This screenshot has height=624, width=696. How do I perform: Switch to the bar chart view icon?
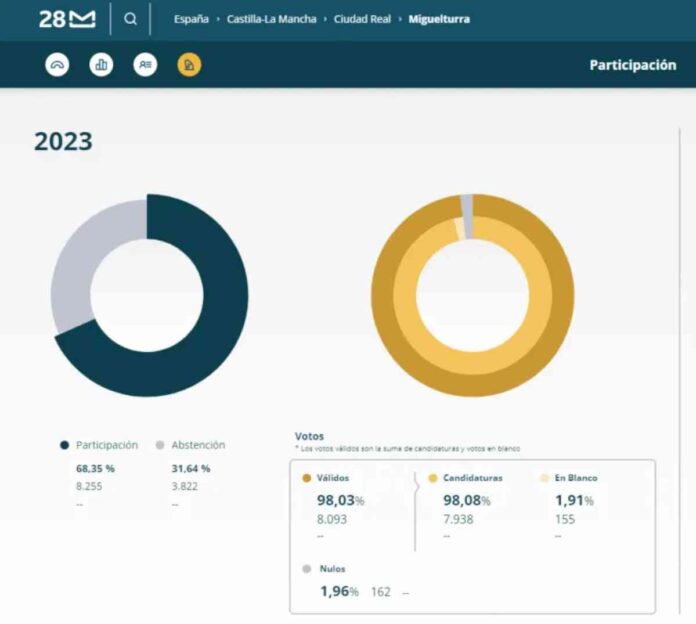pyautogui.click(x=101, y=65)
